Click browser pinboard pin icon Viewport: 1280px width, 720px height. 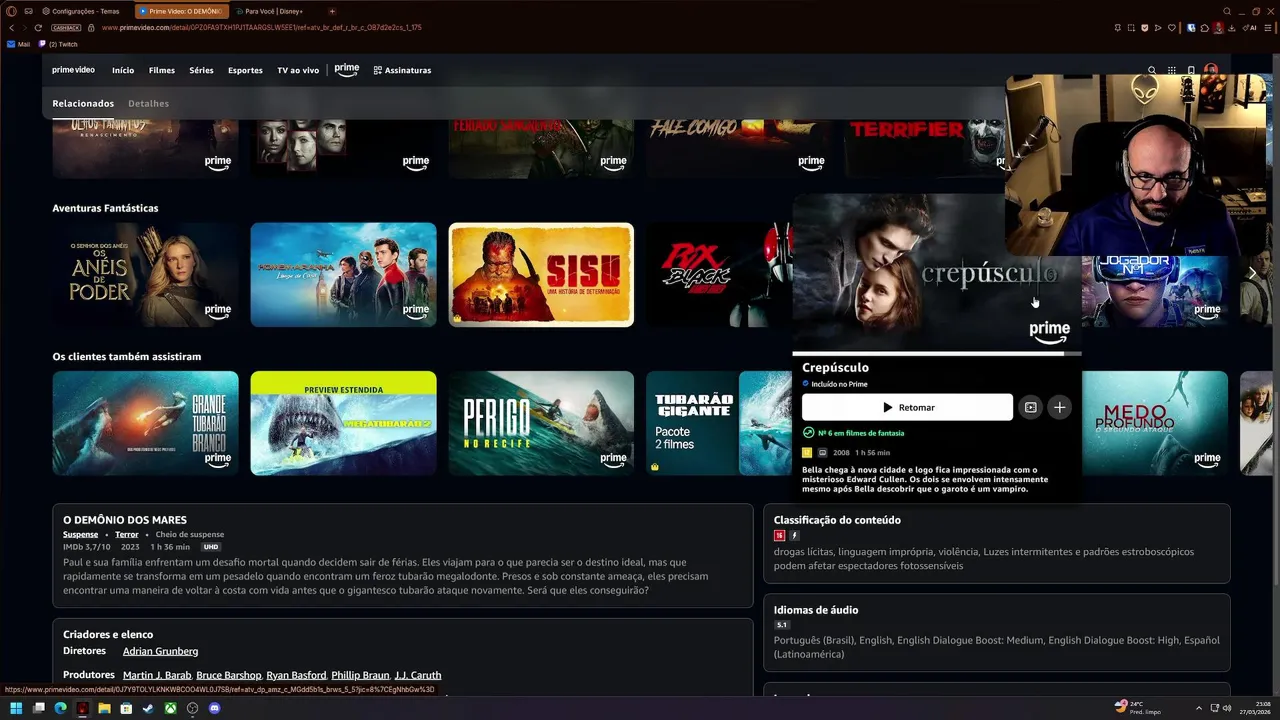[x=1117, y=27]
